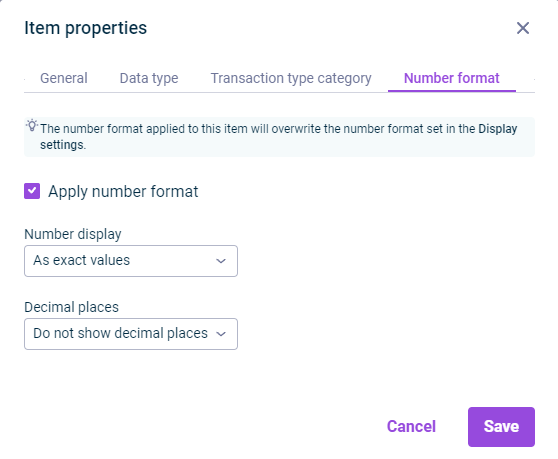Click the bold 'Display' word in the tip
The height and width of the screenshot is (459, 558).
pos(498,128)
